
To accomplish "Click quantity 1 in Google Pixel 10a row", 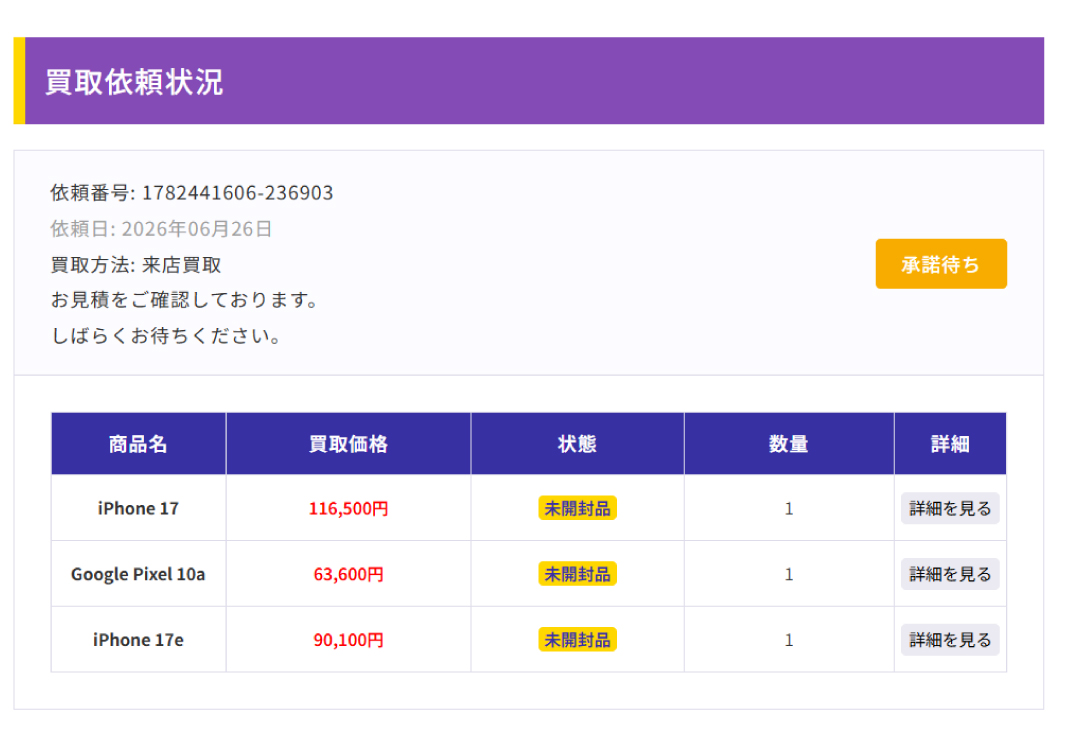I will coord(789,574).
